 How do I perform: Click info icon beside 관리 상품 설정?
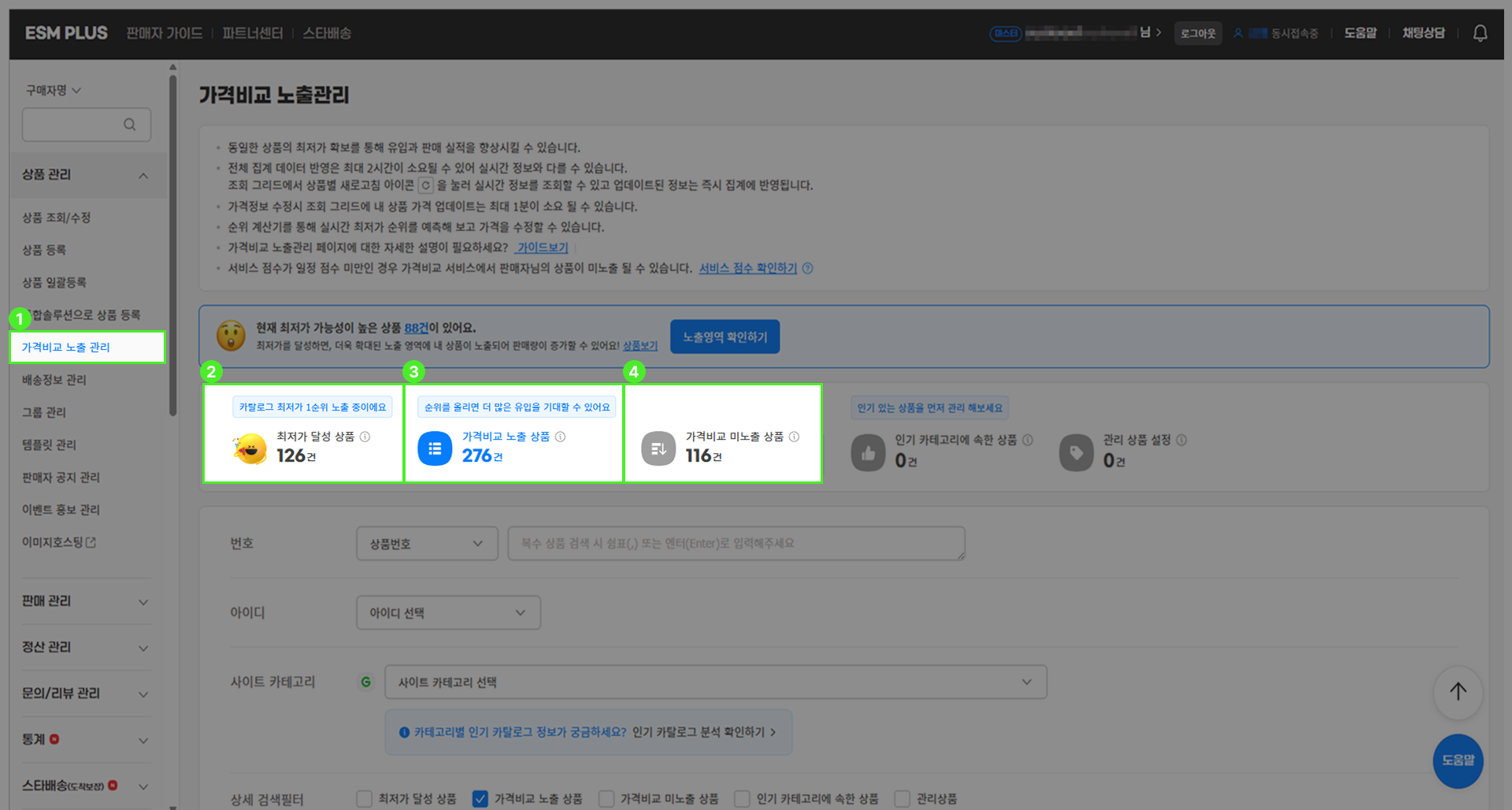(1181, 440)
